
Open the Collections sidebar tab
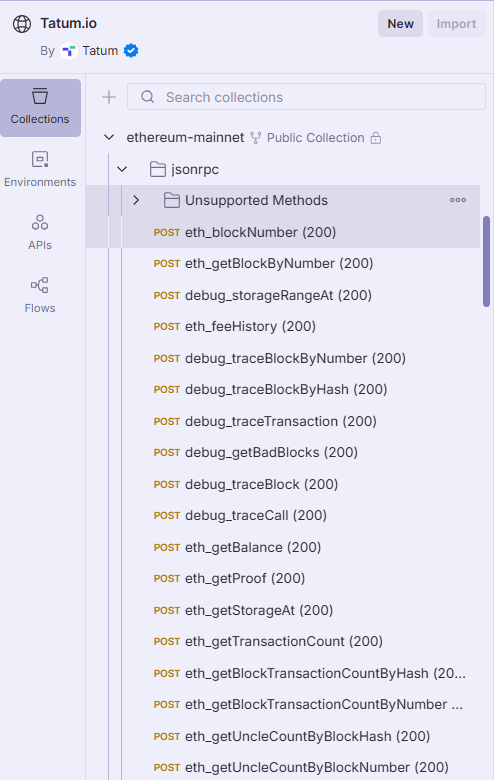pos(40,107)
